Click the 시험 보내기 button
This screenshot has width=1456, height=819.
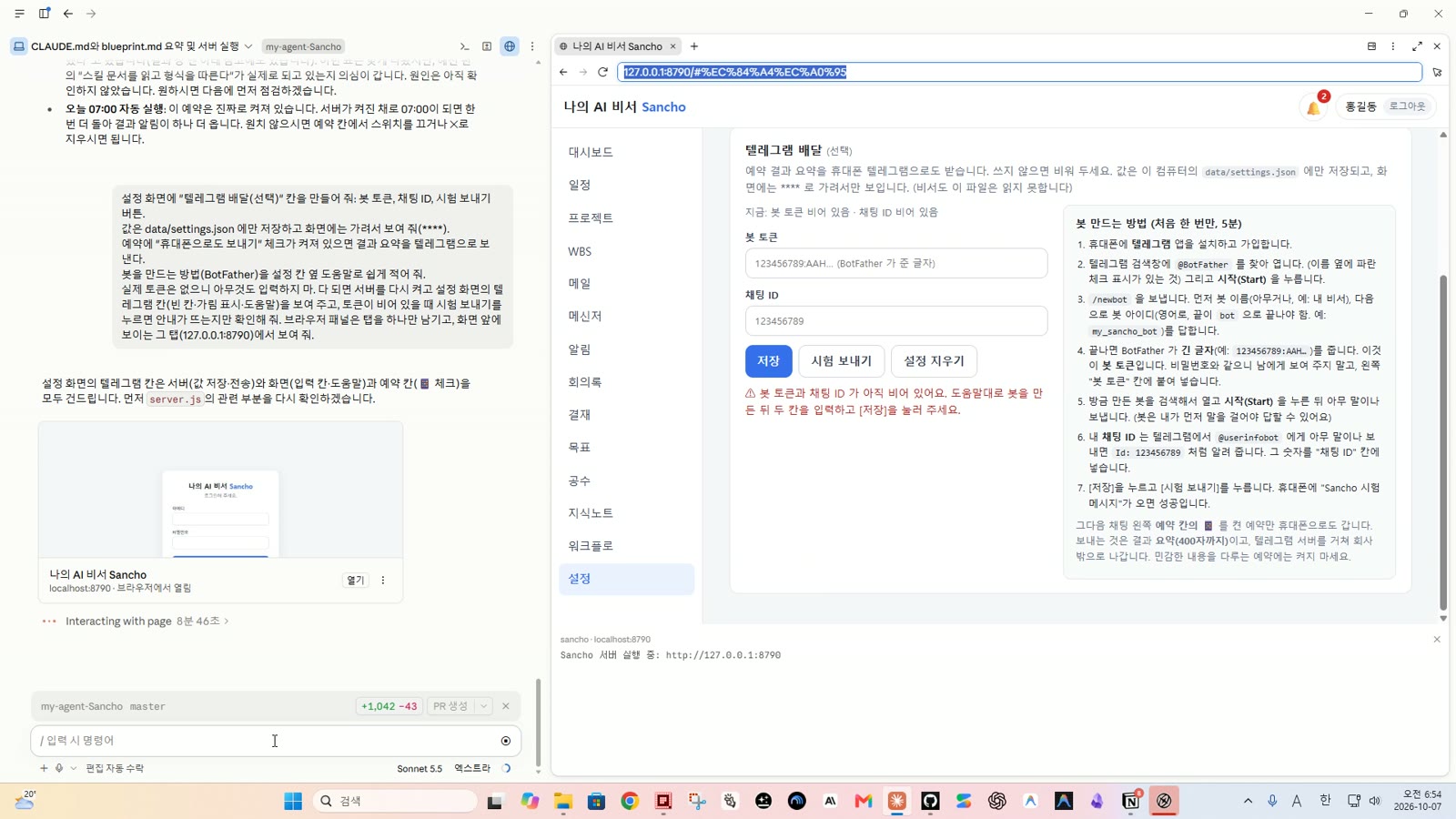click(842, 361)
